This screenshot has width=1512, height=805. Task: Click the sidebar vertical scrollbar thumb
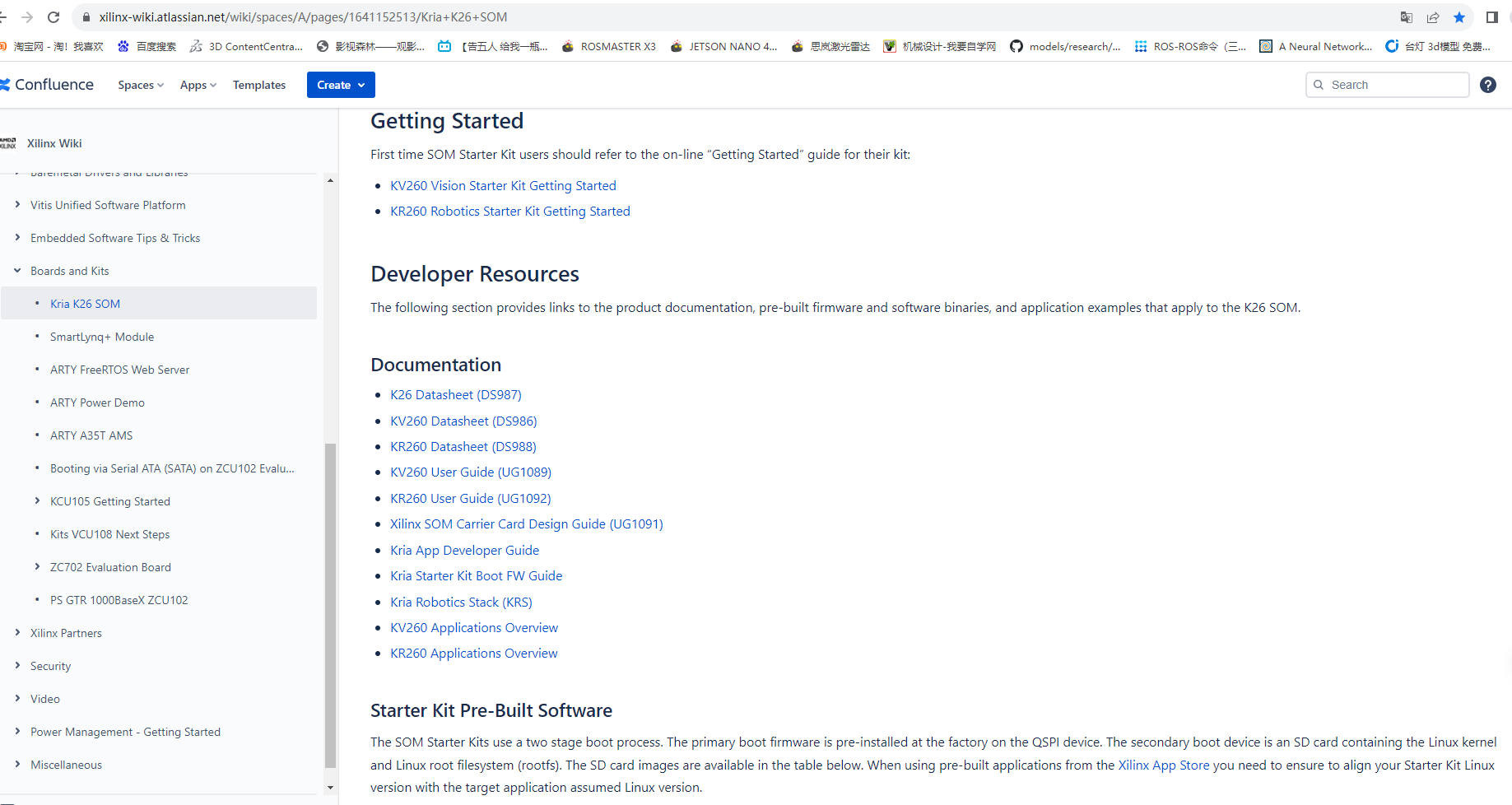point(330,605)
